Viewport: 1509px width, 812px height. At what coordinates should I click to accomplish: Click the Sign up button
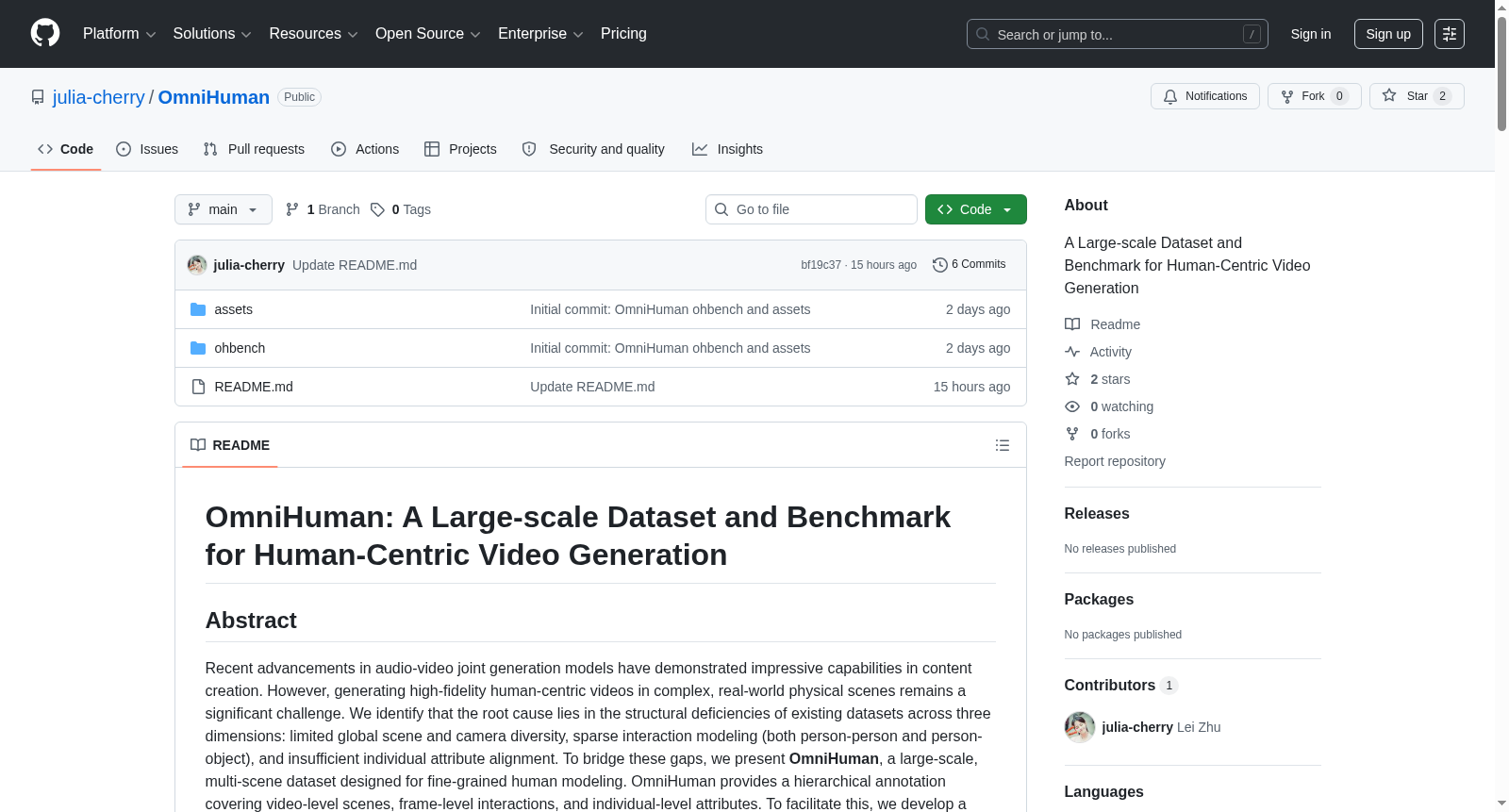click(x=1388, y=34)
